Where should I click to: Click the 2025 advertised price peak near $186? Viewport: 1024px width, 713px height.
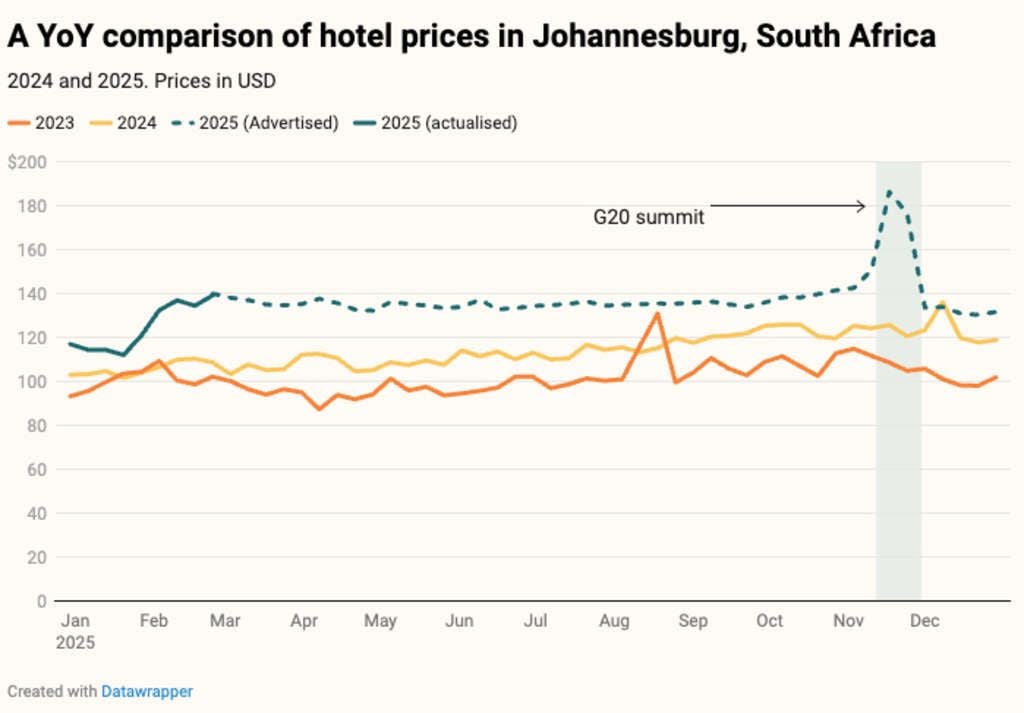889,191
